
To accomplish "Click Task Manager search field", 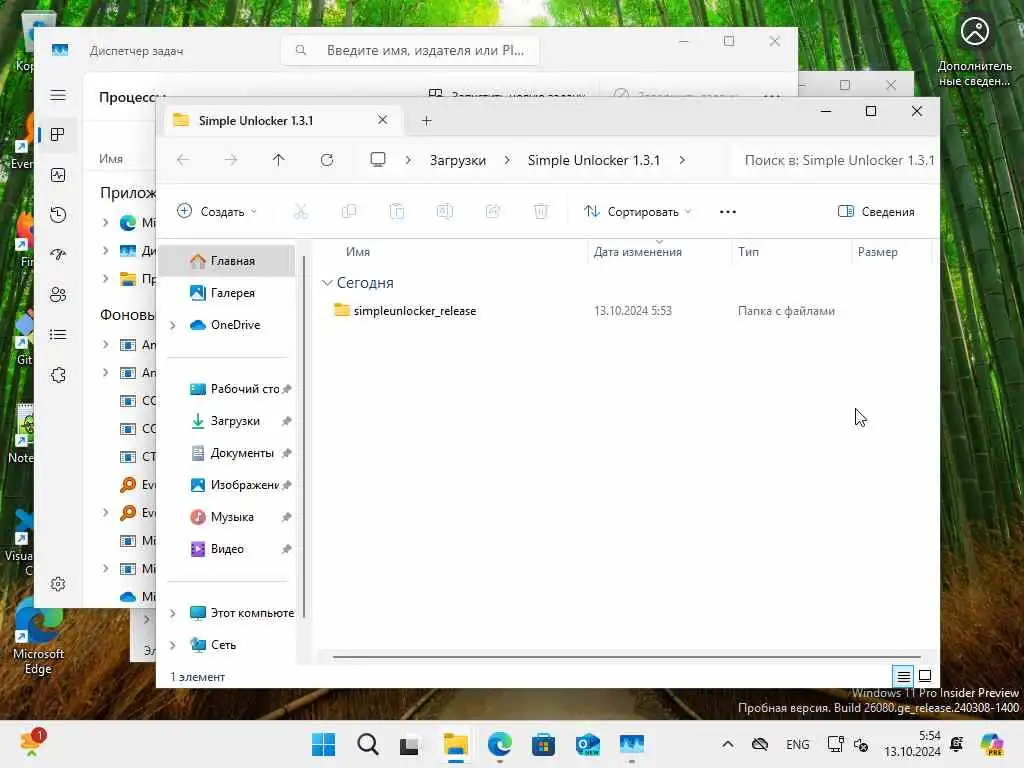I will (410, 50).
